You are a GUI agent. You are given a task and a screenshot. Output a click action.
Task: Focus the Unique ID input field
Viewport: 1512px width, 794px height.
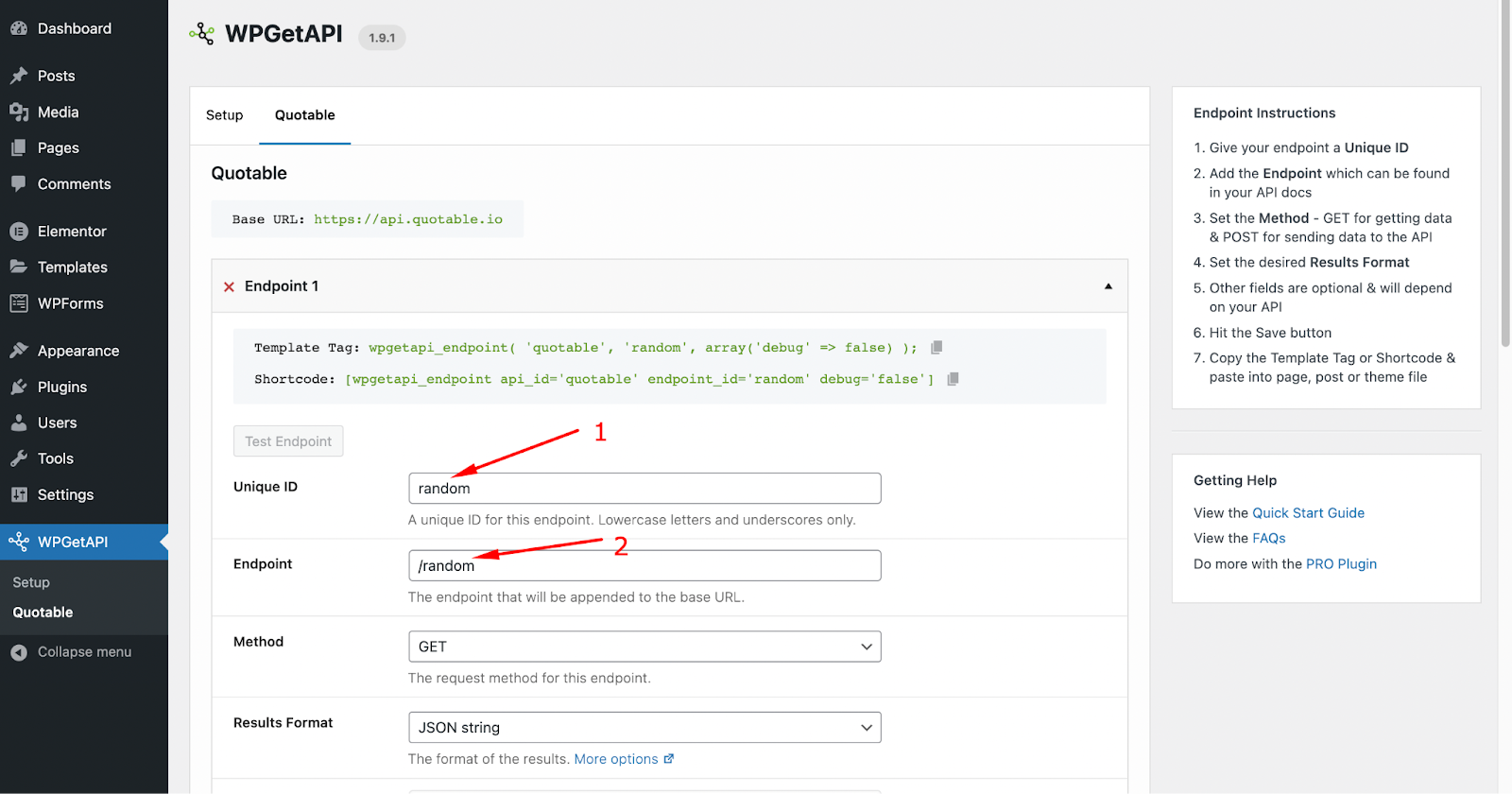[x=644, y=489]
